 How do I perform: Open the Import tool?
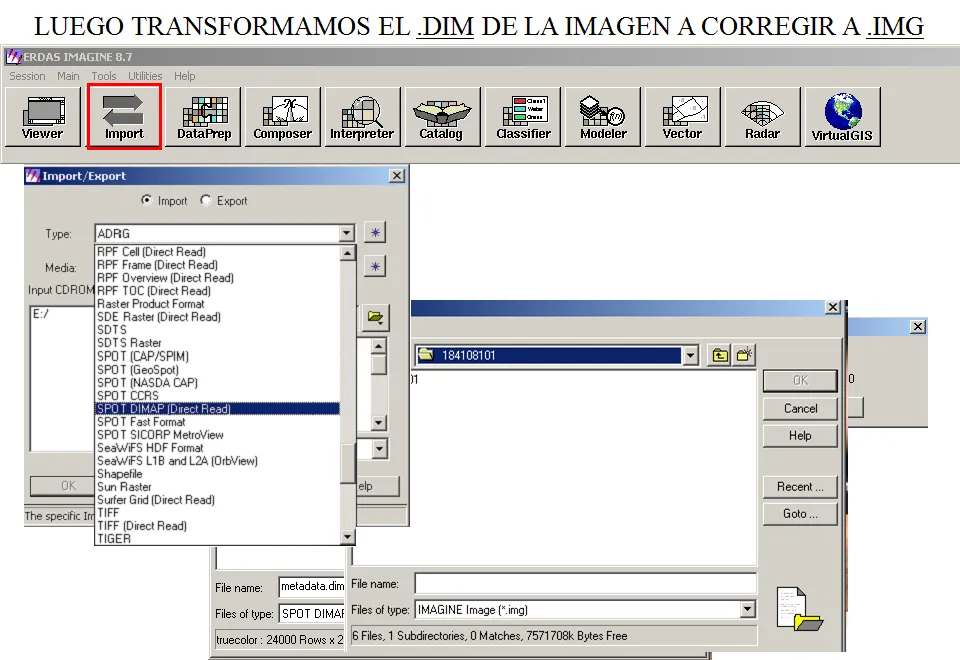tap(124, 117)
